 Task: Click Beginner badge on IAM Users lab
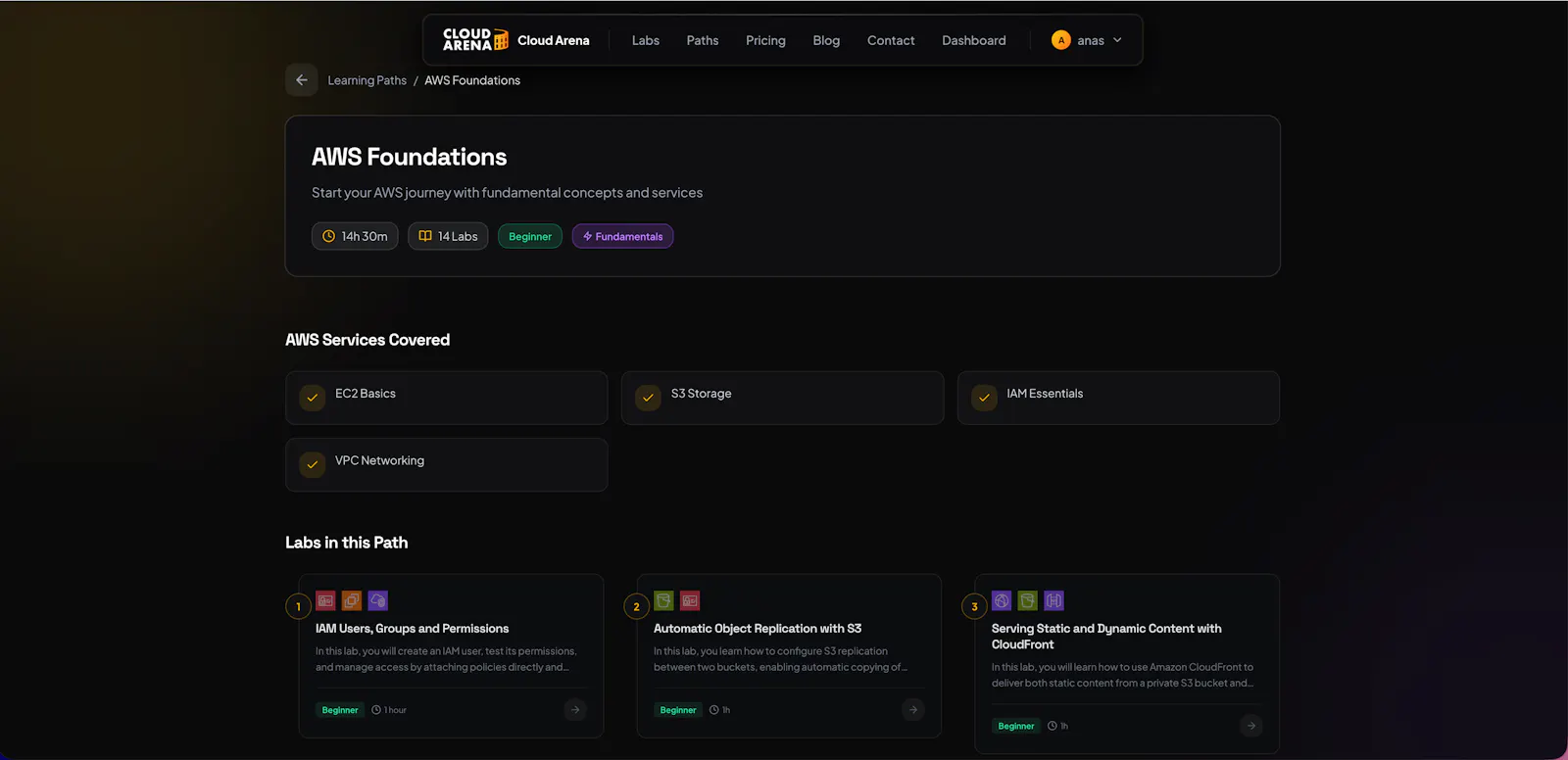(x=340, y=710)
